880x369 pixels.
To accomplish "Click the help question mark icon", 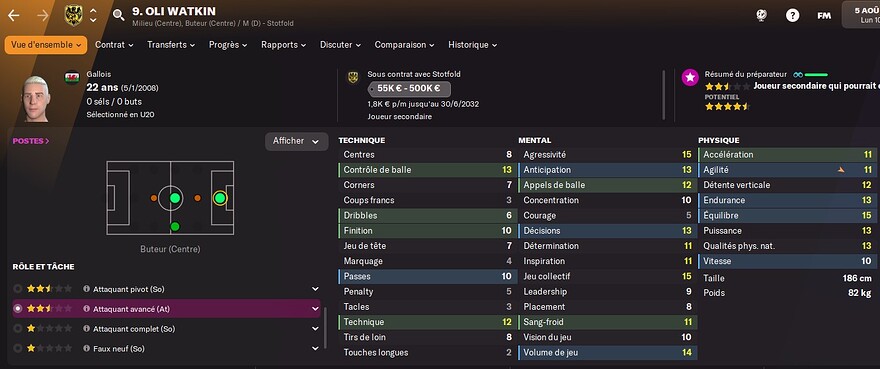I will pos(792,16).
